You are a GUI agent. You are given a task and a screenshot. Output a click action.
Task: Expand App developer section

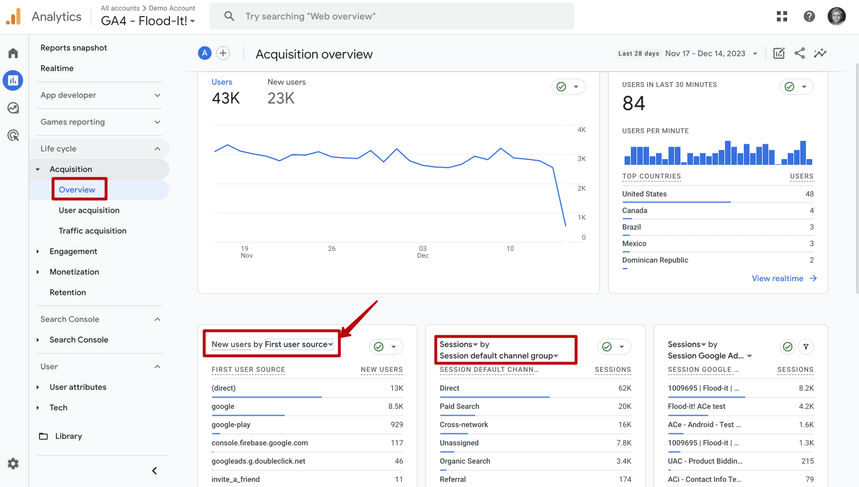click(101, 95)
